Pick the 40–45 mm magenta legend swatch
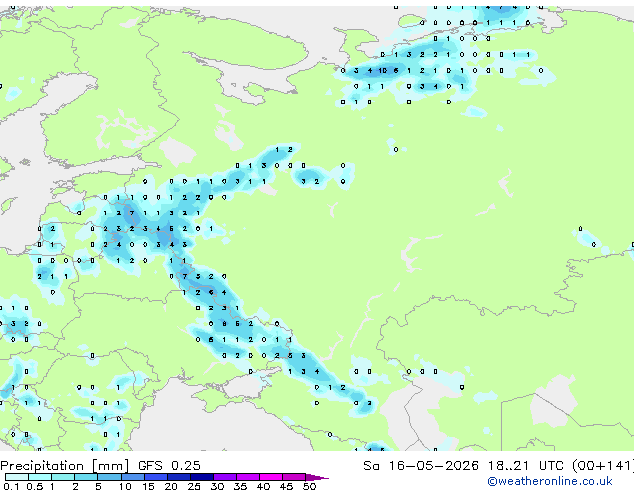 point(271,477)
